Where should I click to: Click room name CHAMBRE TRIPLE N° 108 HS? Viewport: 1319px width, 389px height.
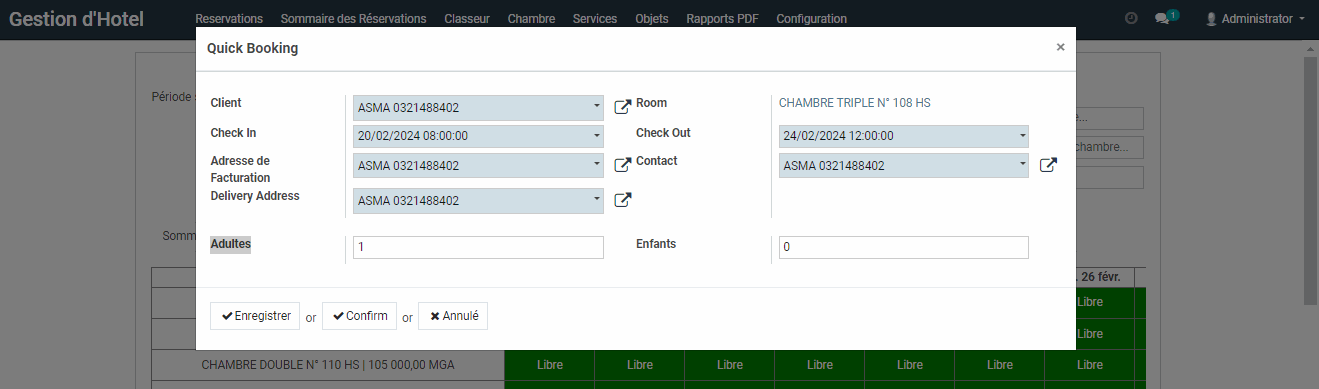[855, 103]
